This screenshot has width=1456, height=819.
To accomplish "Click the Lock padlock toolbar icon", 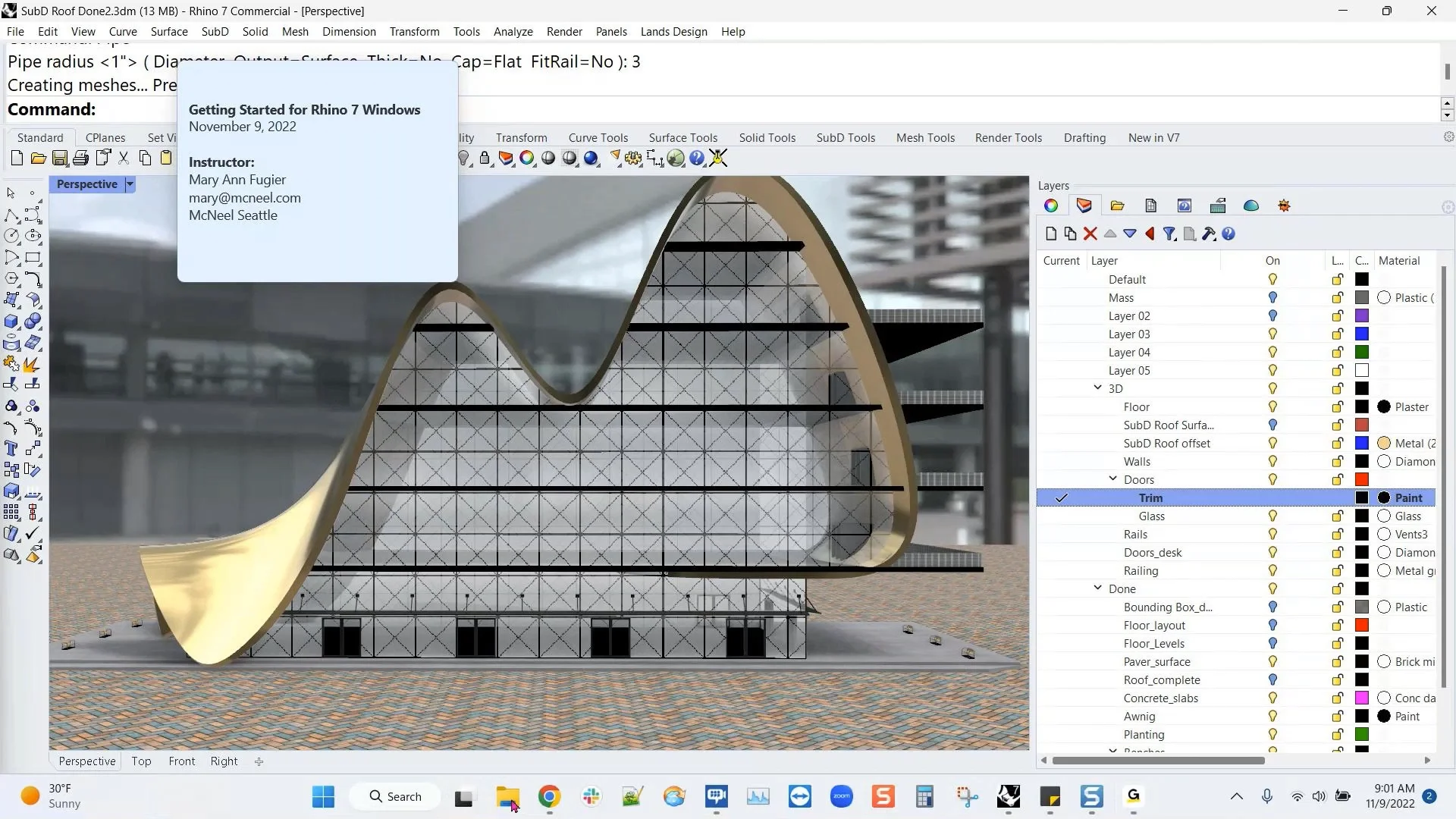I will pyautogui.click(x=485, y=158).
